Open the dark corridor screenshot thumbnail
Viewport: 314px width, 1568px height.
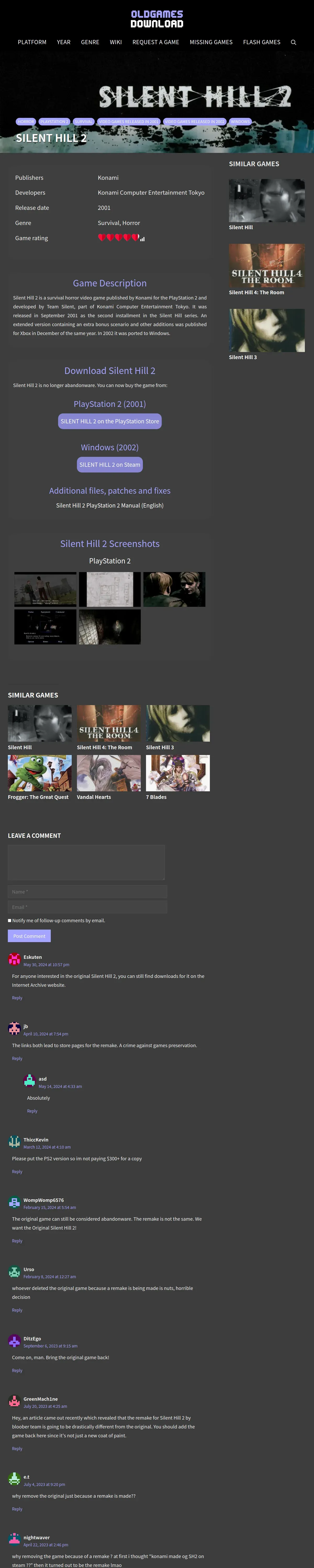110,627
